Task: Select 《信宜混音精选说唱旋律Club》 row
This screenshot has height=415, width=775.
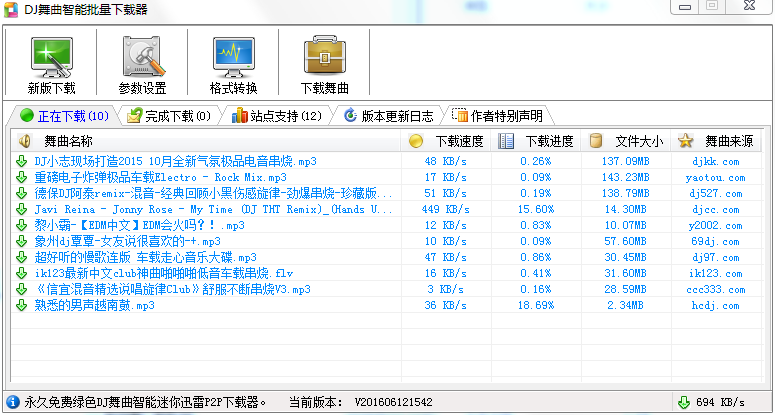Action: click(387, 289)
